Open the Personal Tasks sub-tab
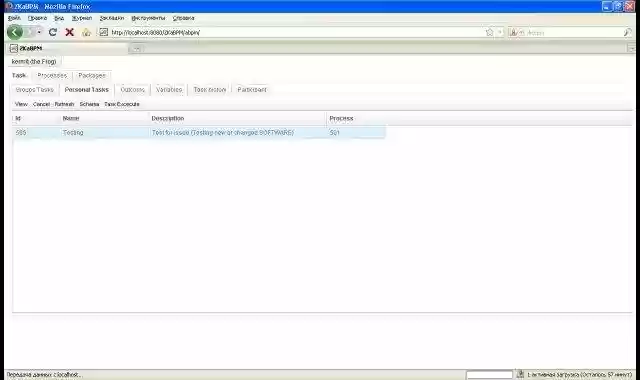Image resolution: width=640 pixels, height=380 pixels. click(87, 90)
